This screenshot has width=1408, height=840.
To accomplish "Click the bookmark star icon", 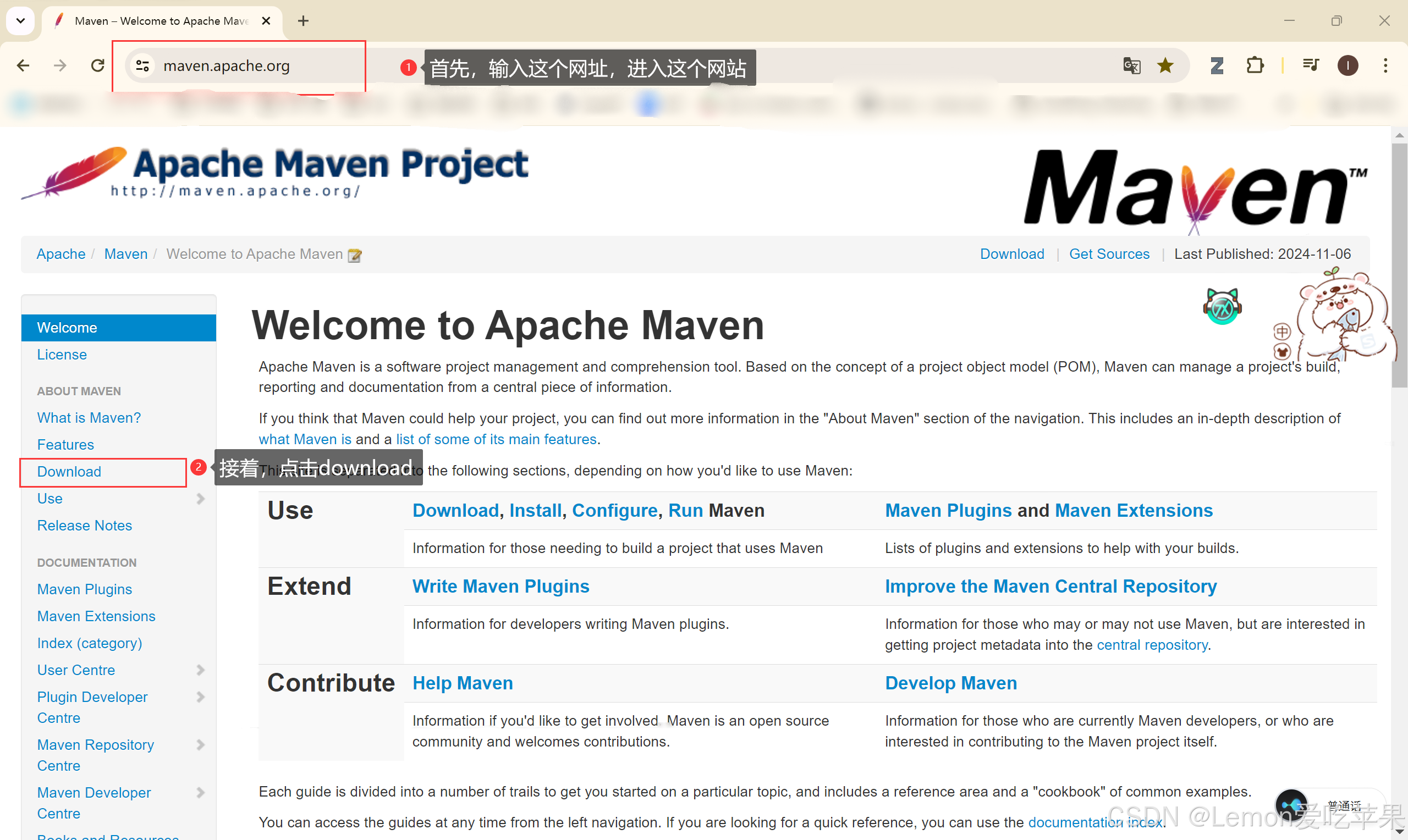I will (x=1165, y=65).
